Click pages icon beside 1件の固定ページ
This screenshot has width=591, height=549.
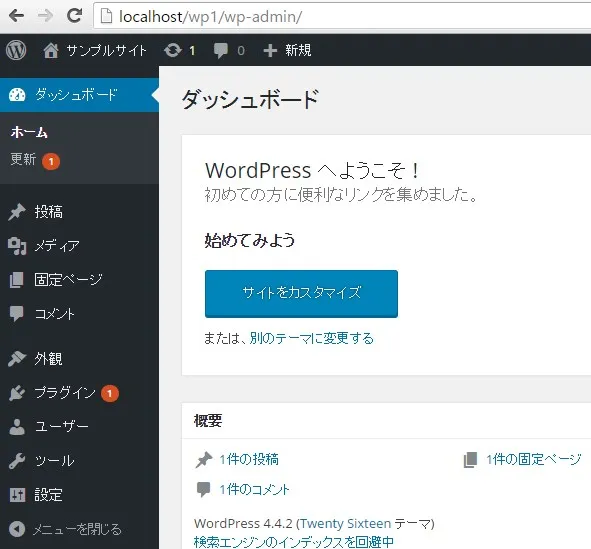click(470, 460)
